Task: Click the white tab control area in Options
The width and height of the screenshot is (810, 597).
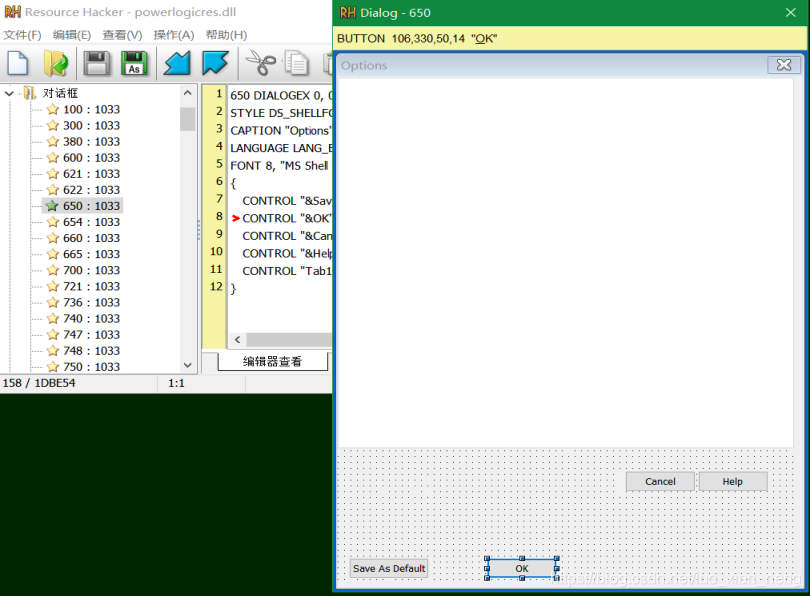Action: click(x=566, y=262)
